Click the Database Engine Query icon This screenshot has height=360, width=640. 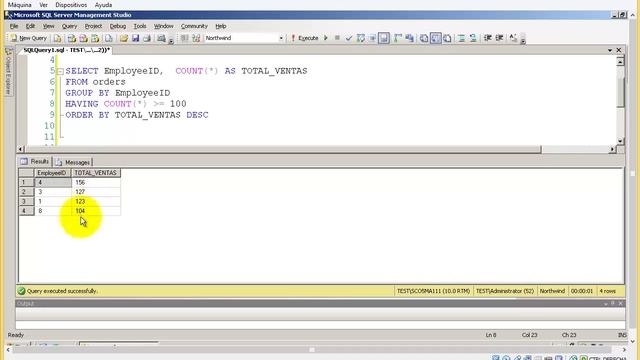click(58, 38)
